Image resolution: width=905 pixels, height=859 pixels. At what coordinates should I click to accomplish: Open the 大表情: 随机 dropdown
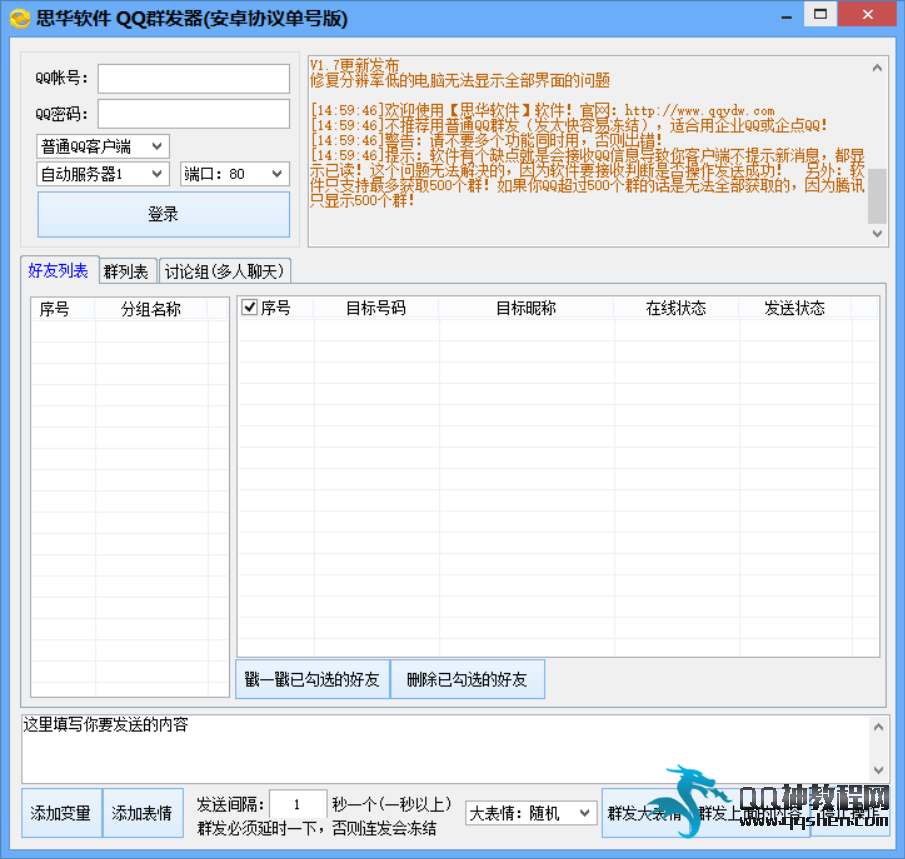point(530,813)
